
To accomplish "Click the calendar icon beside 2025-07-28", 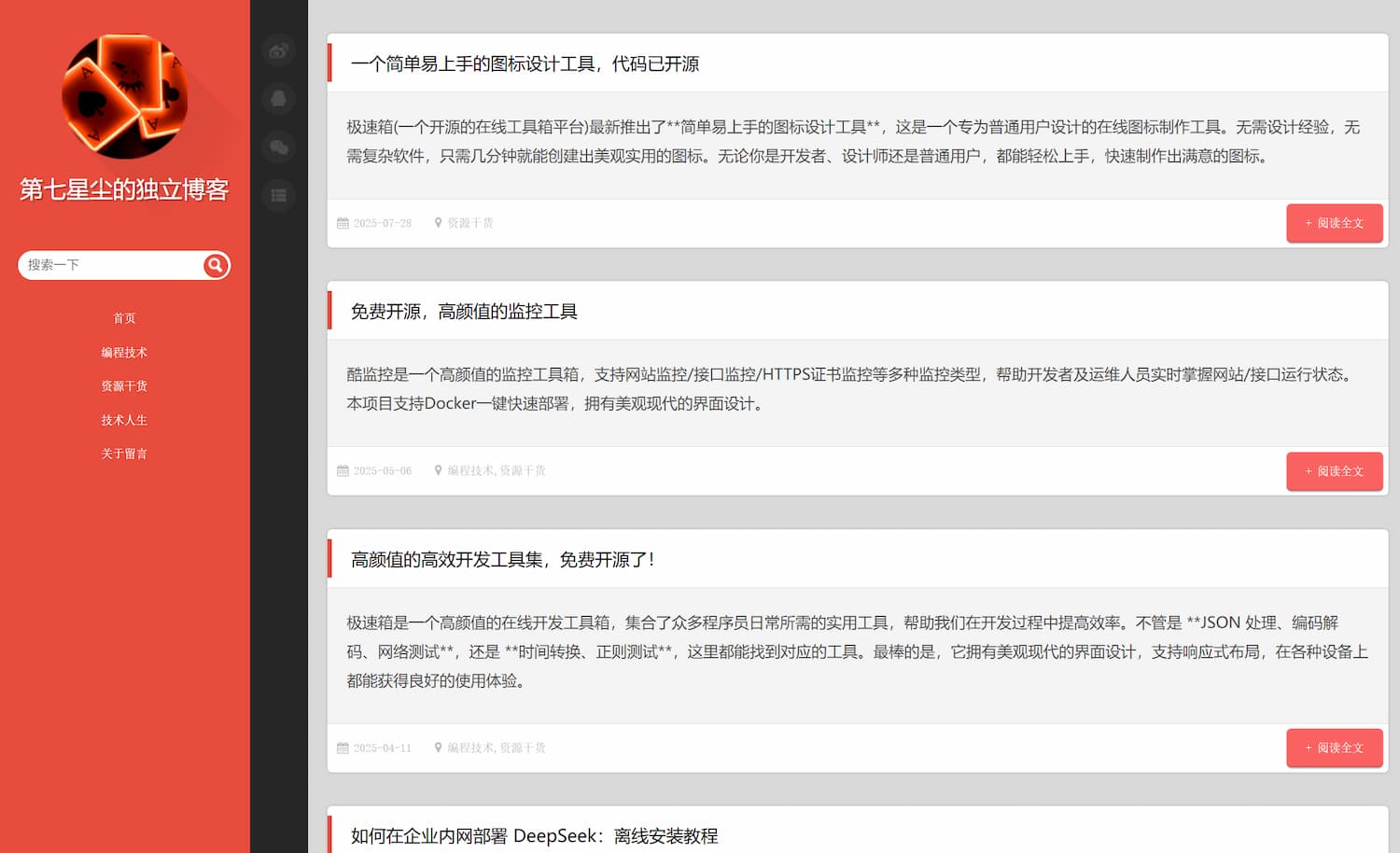I will pyautogui.click(x=343, y=223).
